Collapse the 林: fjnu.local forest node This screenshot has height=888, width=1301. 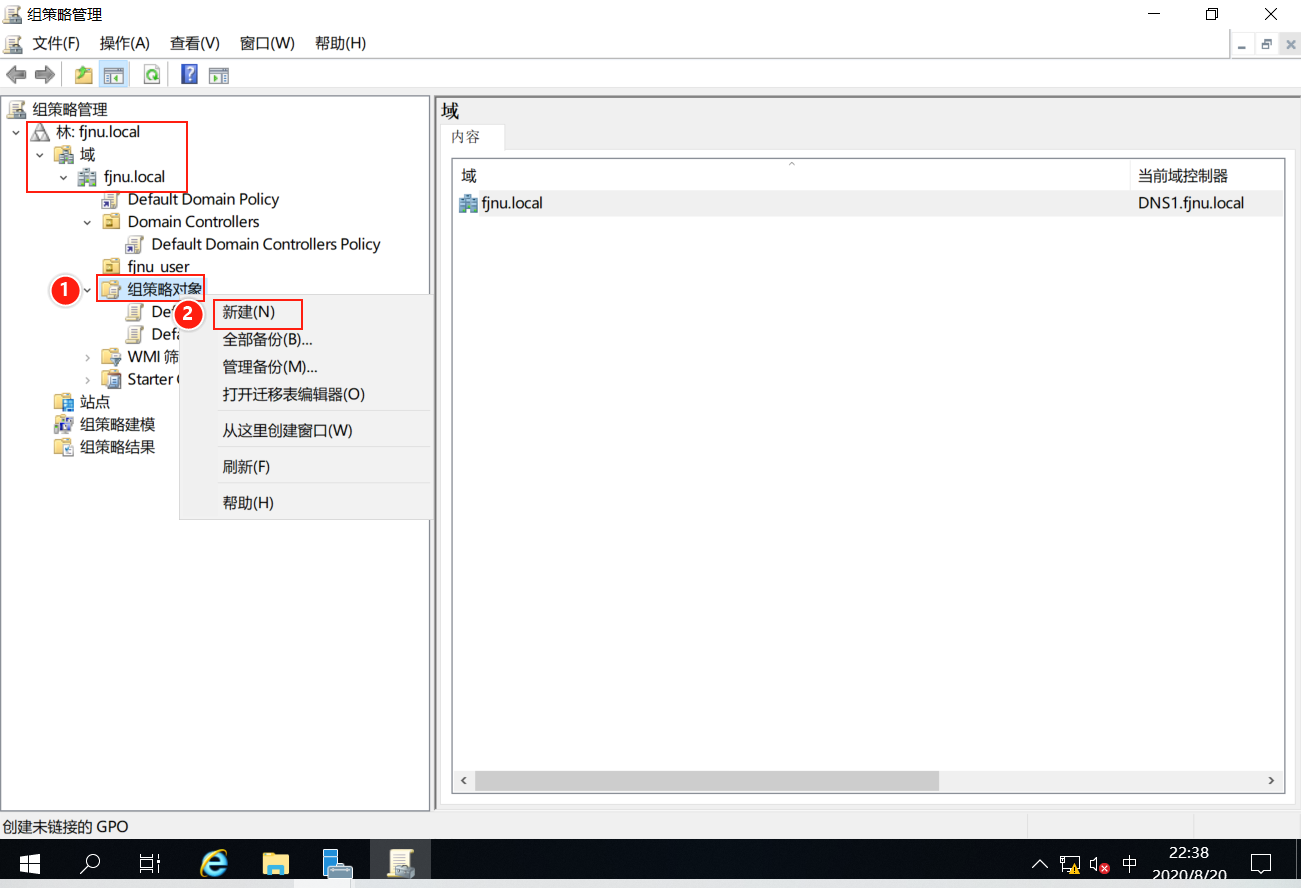point(15,132)
